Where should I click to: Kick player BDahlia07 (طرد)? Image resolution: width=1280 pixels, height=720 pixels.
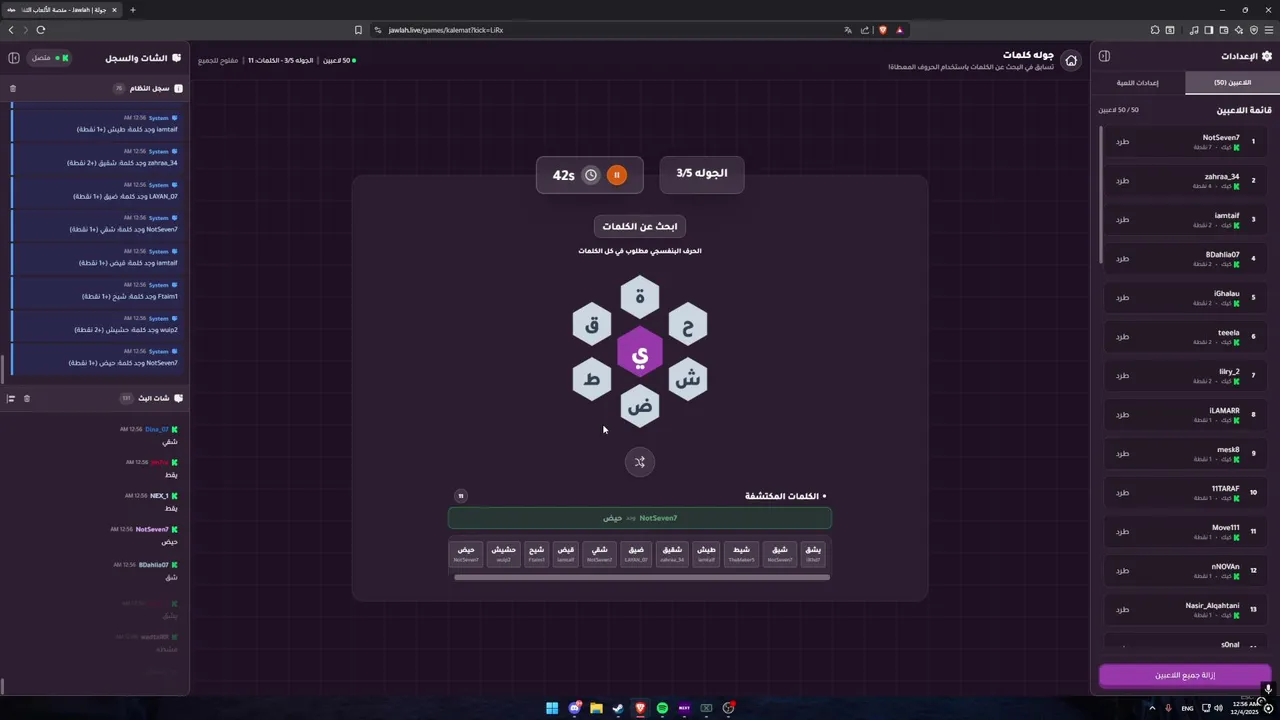pyautogui.click(x=1122, y=259)
